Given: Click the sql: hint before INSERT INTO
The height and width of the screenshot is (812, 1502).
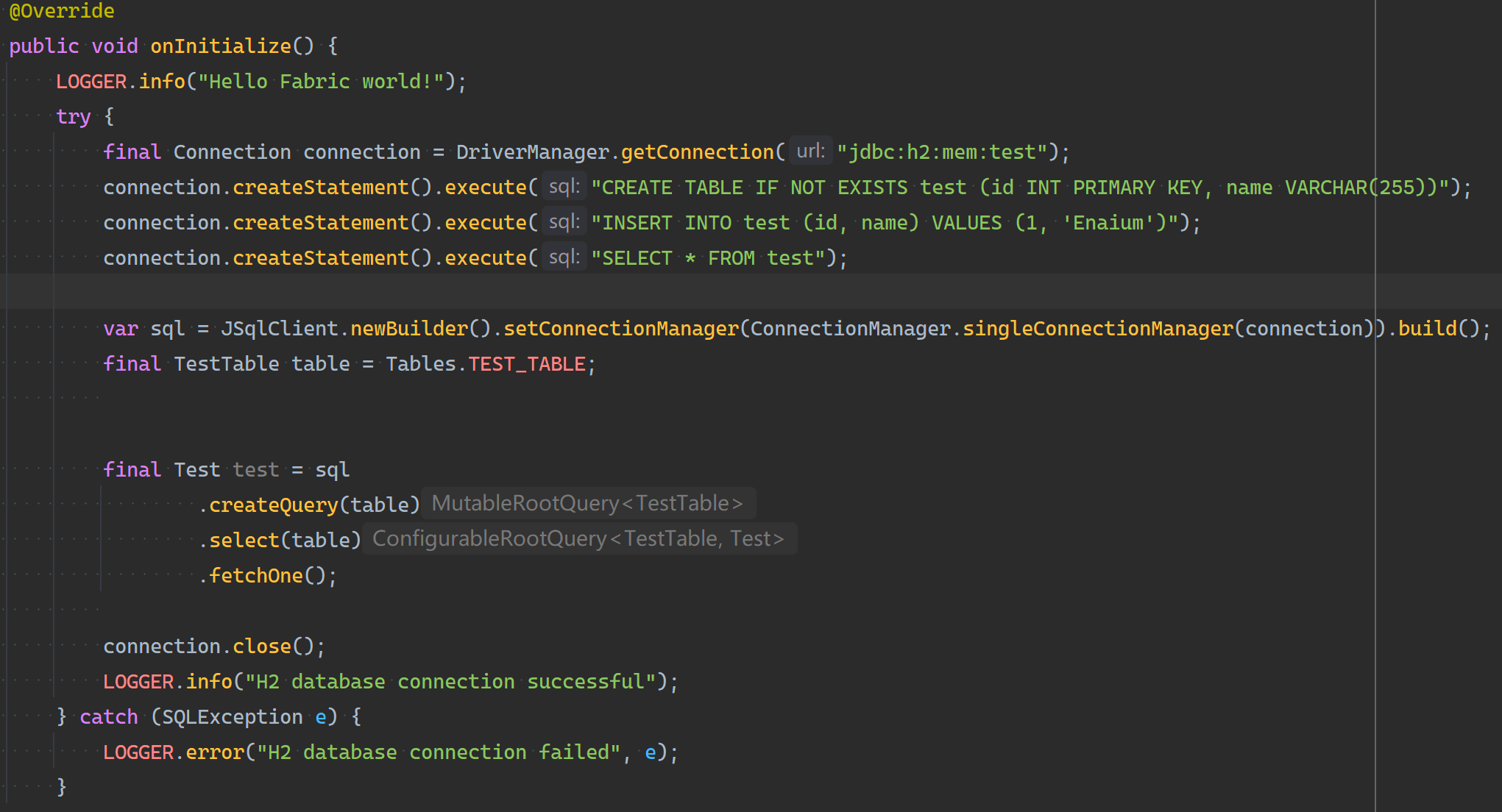Looking at the screenshot, I should click(564, 222).
